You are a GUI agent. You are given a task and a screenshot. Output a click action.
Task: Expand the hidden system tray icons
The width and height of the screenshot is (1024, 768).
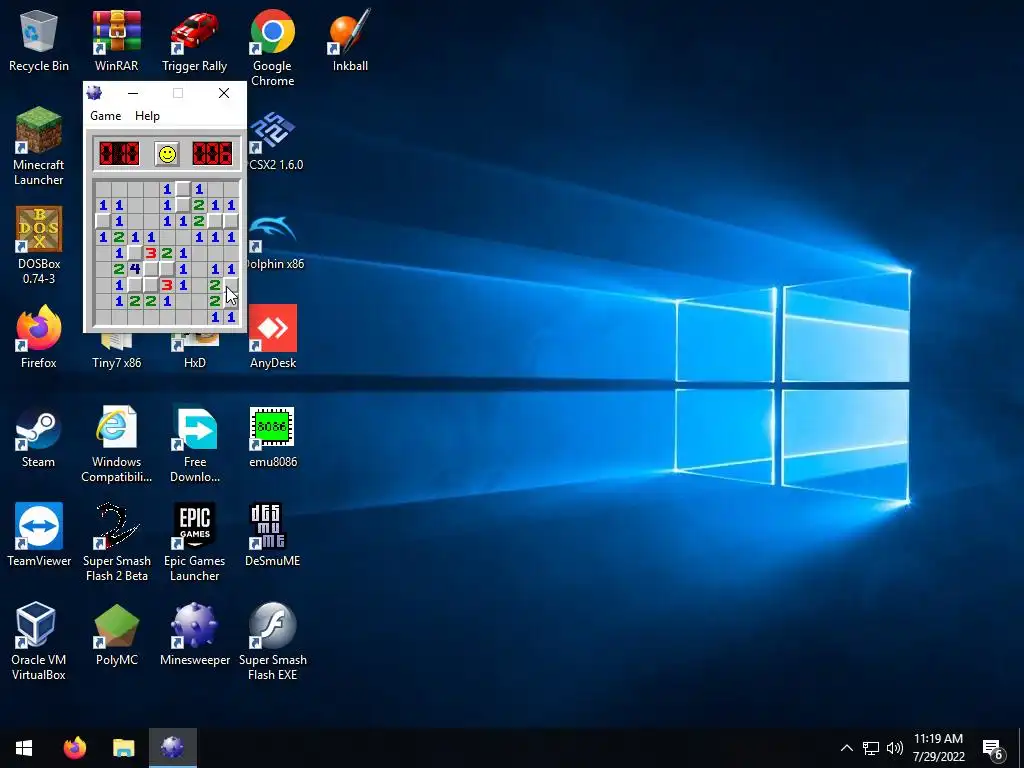click(846, 748)
